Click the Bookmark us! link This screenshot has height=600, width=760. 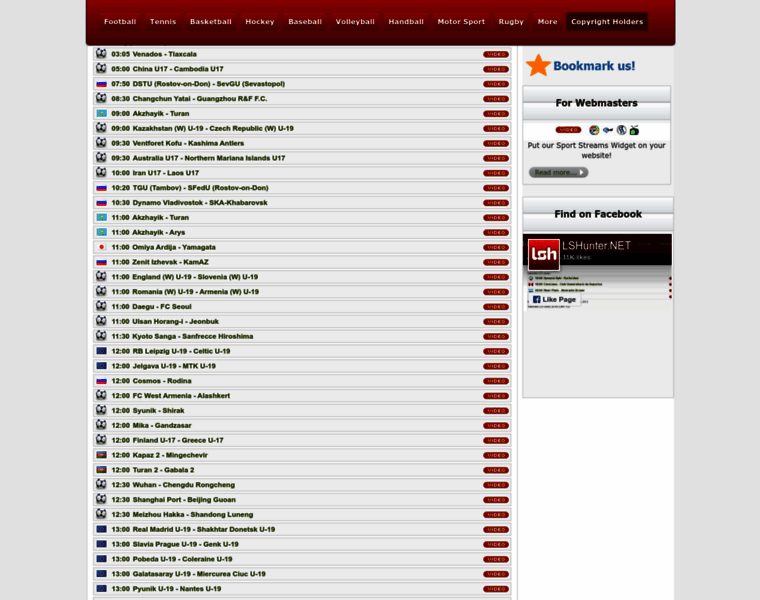594,66
